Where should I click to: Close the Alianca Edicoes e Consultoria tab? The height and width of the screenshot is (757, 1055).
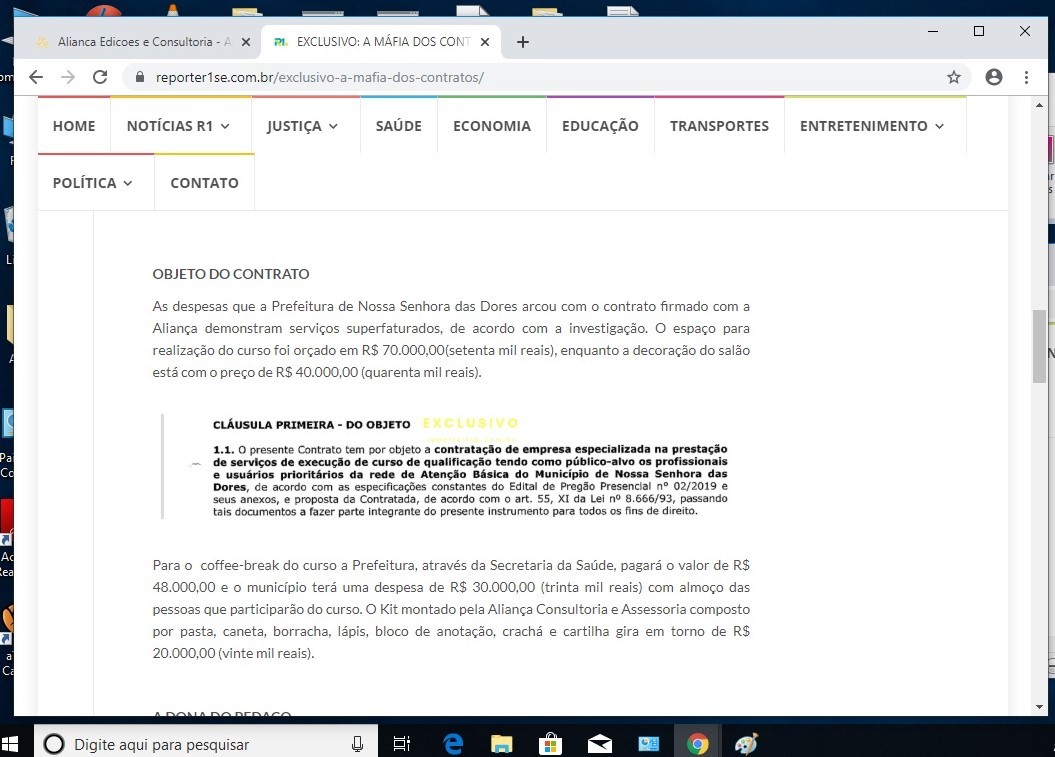pyautogui.click(x=246, y=42)
